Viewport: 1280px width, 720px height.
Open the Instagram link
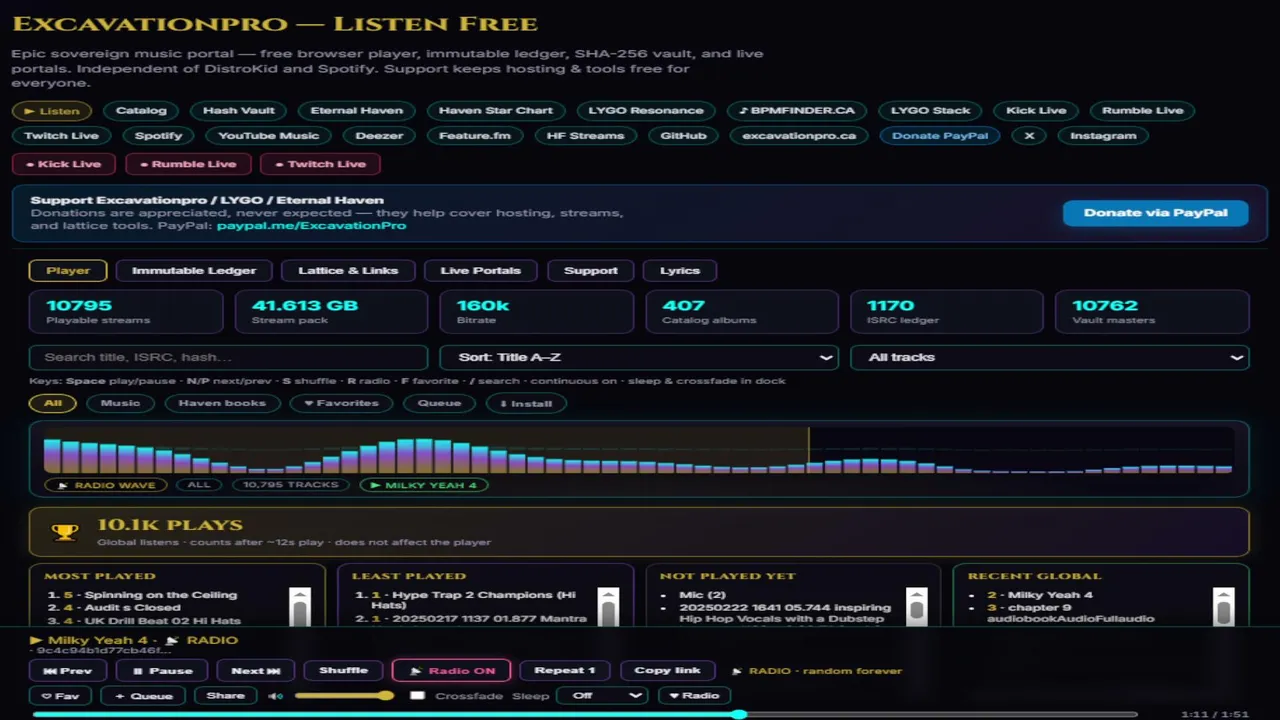(1103, 136)
